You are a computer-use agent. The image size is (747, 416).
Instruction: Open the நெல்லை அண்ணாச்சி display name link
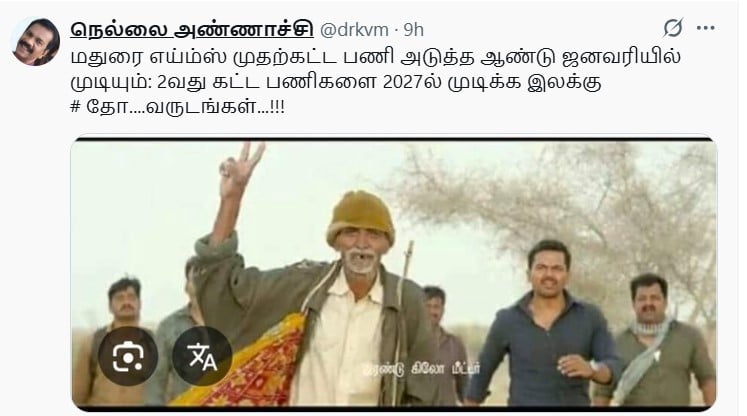click(x=192, y=30)
